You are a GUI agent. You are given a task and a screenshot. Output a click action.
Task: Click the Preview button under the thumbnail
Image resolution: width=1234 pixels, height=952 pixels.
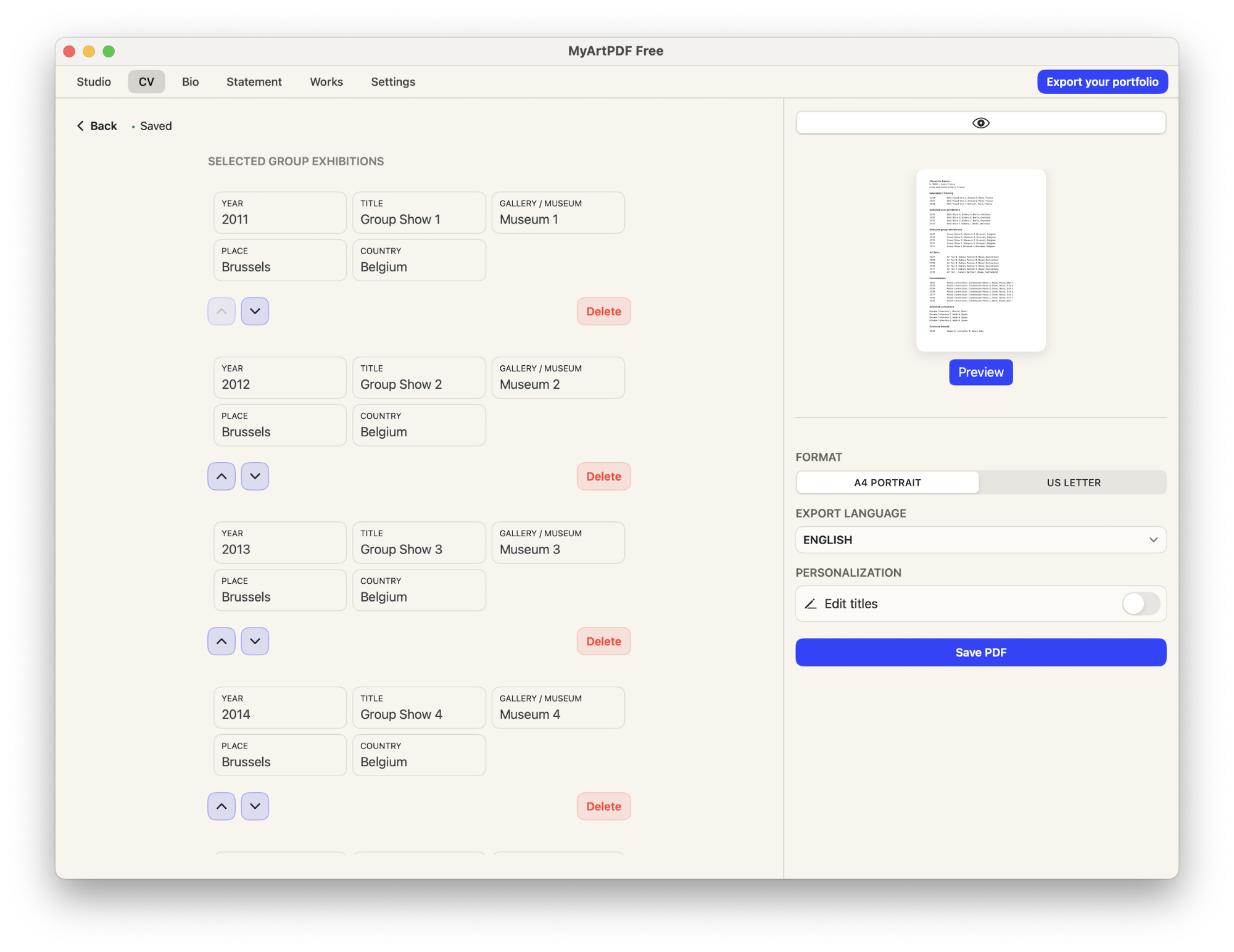[x=980, y=372]
